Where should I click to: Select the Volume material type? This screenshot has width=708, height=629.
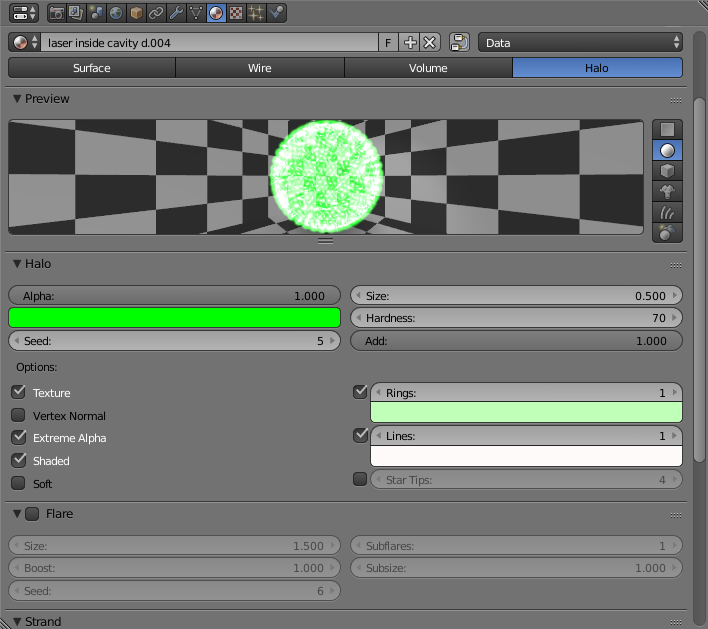[428, 68]
